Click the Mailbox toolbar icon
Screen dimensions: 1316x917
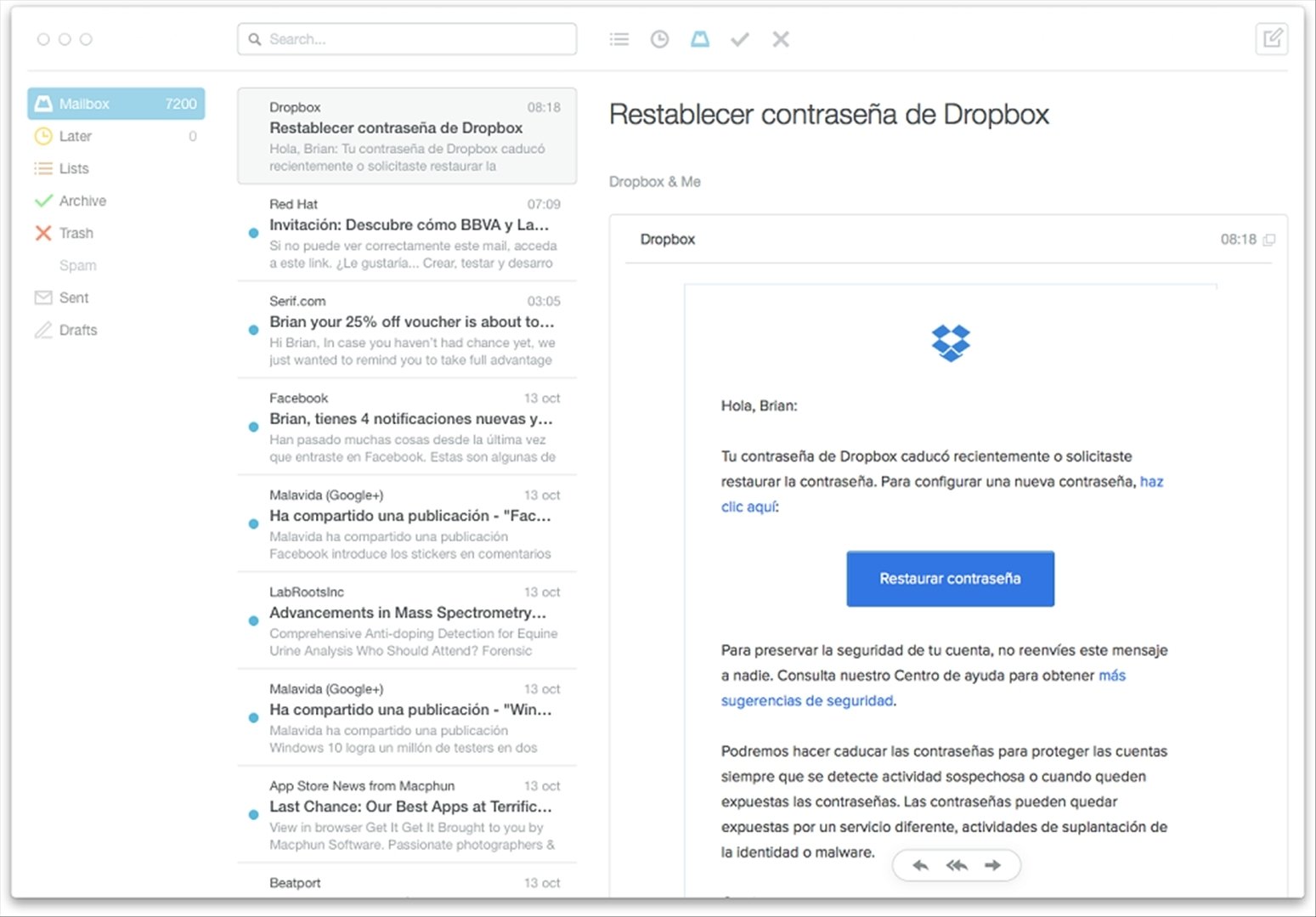[700, 39]
